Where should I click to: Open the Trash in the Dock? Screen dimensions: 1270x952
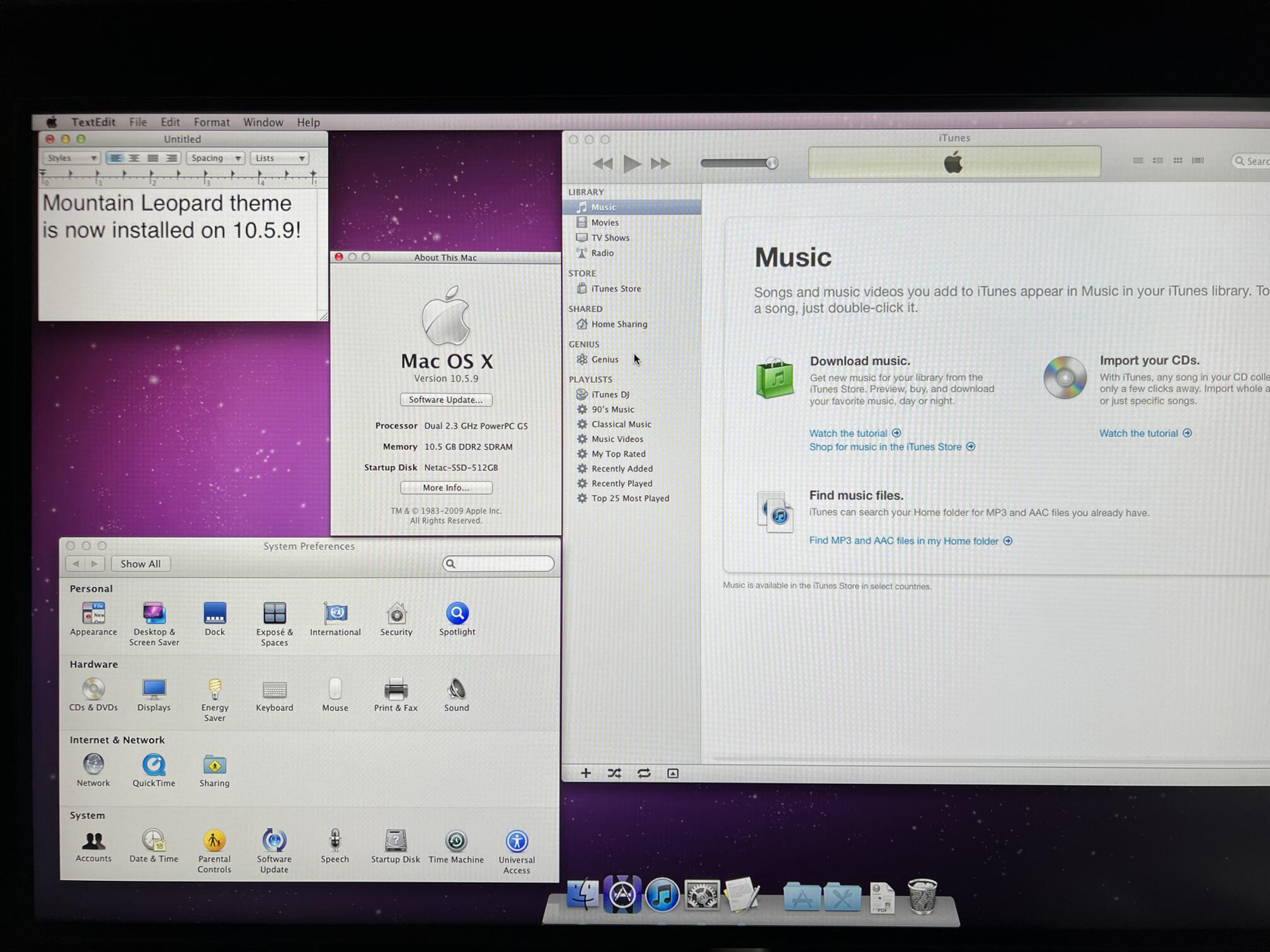(923, 896)
